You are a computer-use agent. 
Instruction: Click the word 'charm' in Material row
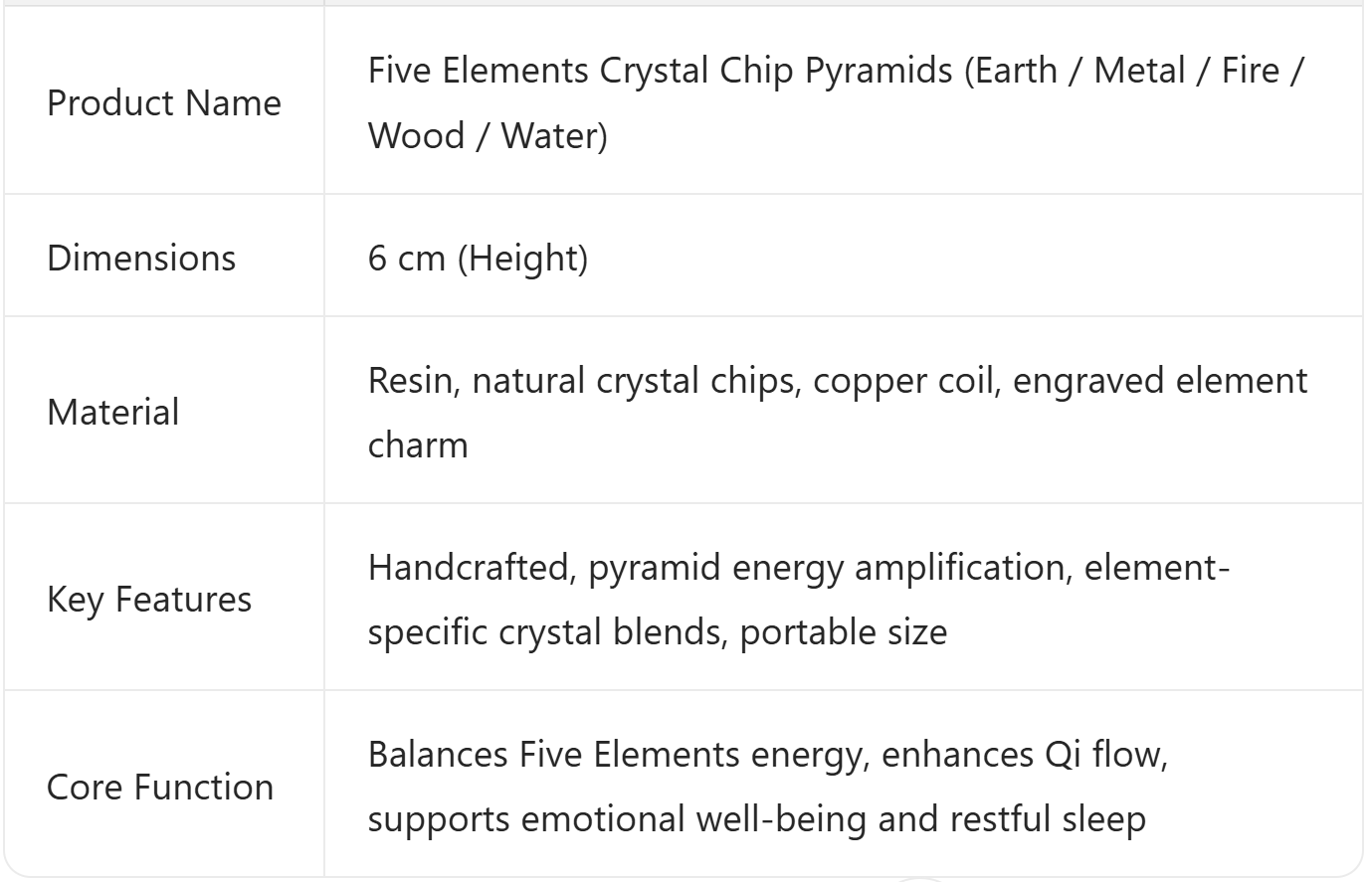pos(418,444)
